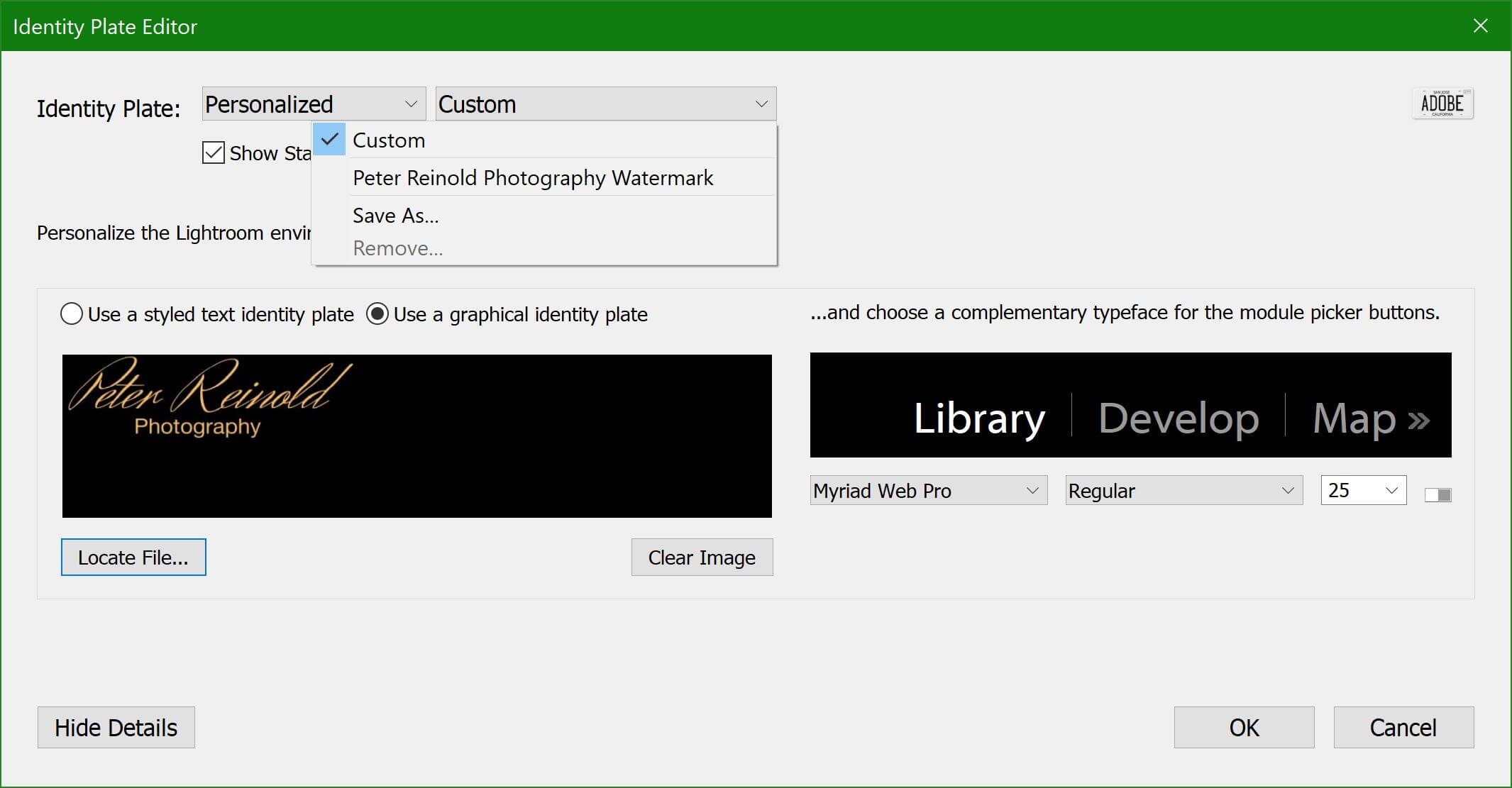1512x788 pixels.
Task: Click the Adobe license plate icon
Action: point(1442,104)
